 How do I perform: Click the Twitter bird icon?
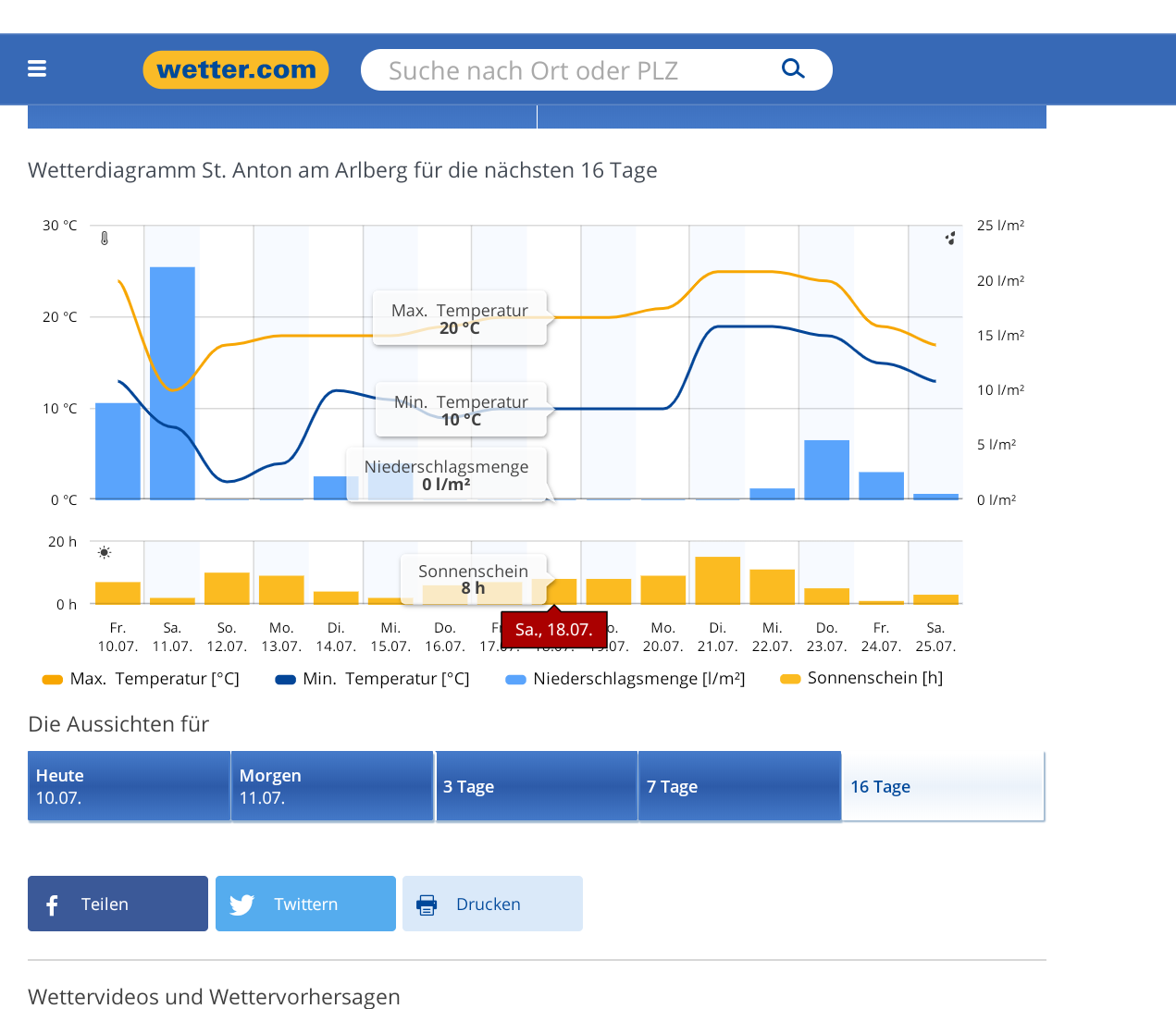241,904
